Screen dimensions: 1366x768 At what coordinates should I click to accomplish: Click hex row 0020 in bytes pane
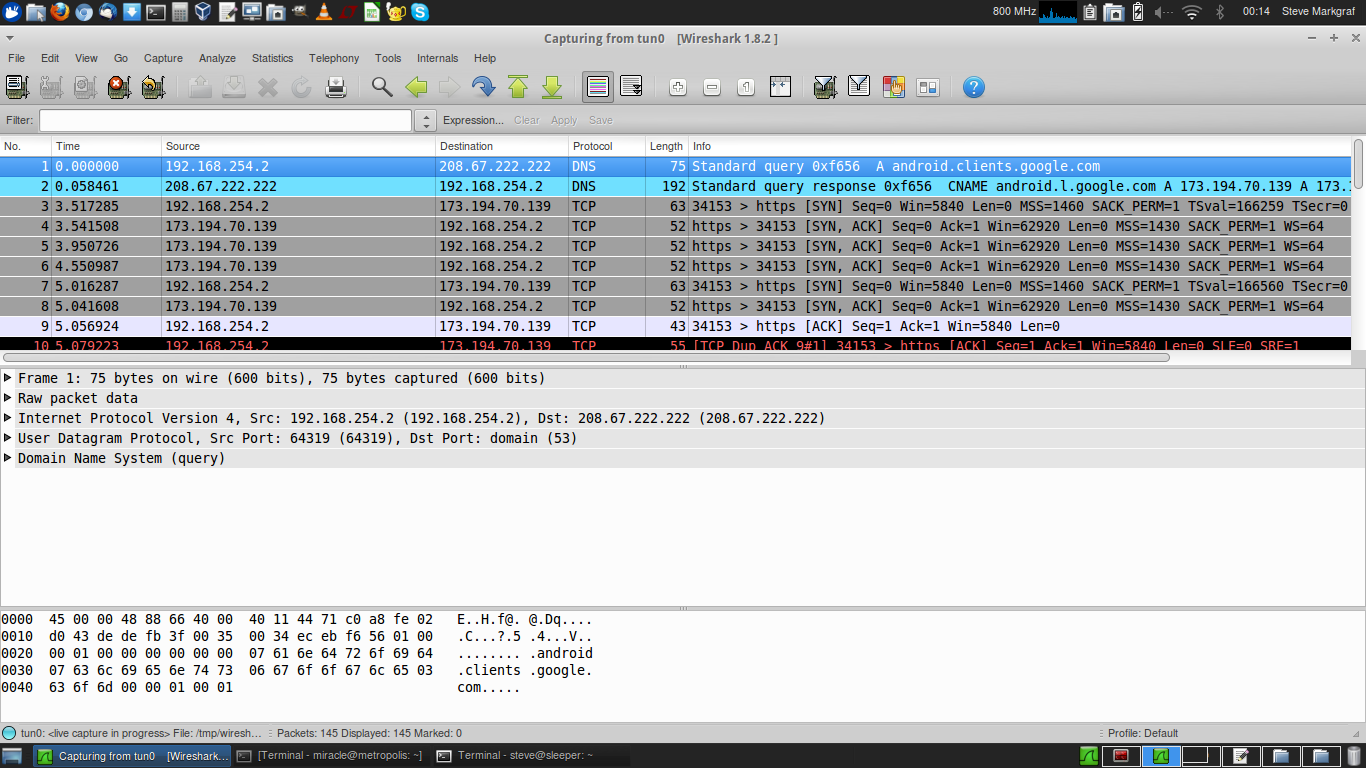(297, 653)
